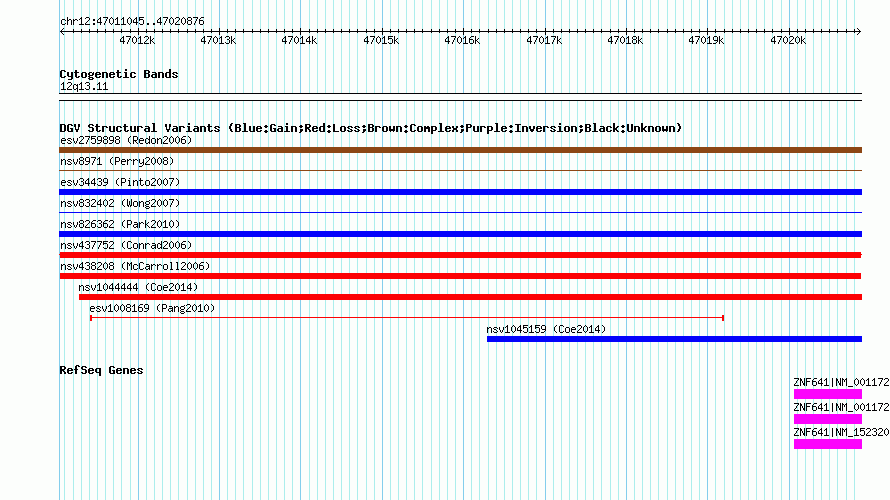Click the second magenta ZNF641 gene bar
Image resolution: width=890 pixels, height=500 pixels.
coord(828,419)
